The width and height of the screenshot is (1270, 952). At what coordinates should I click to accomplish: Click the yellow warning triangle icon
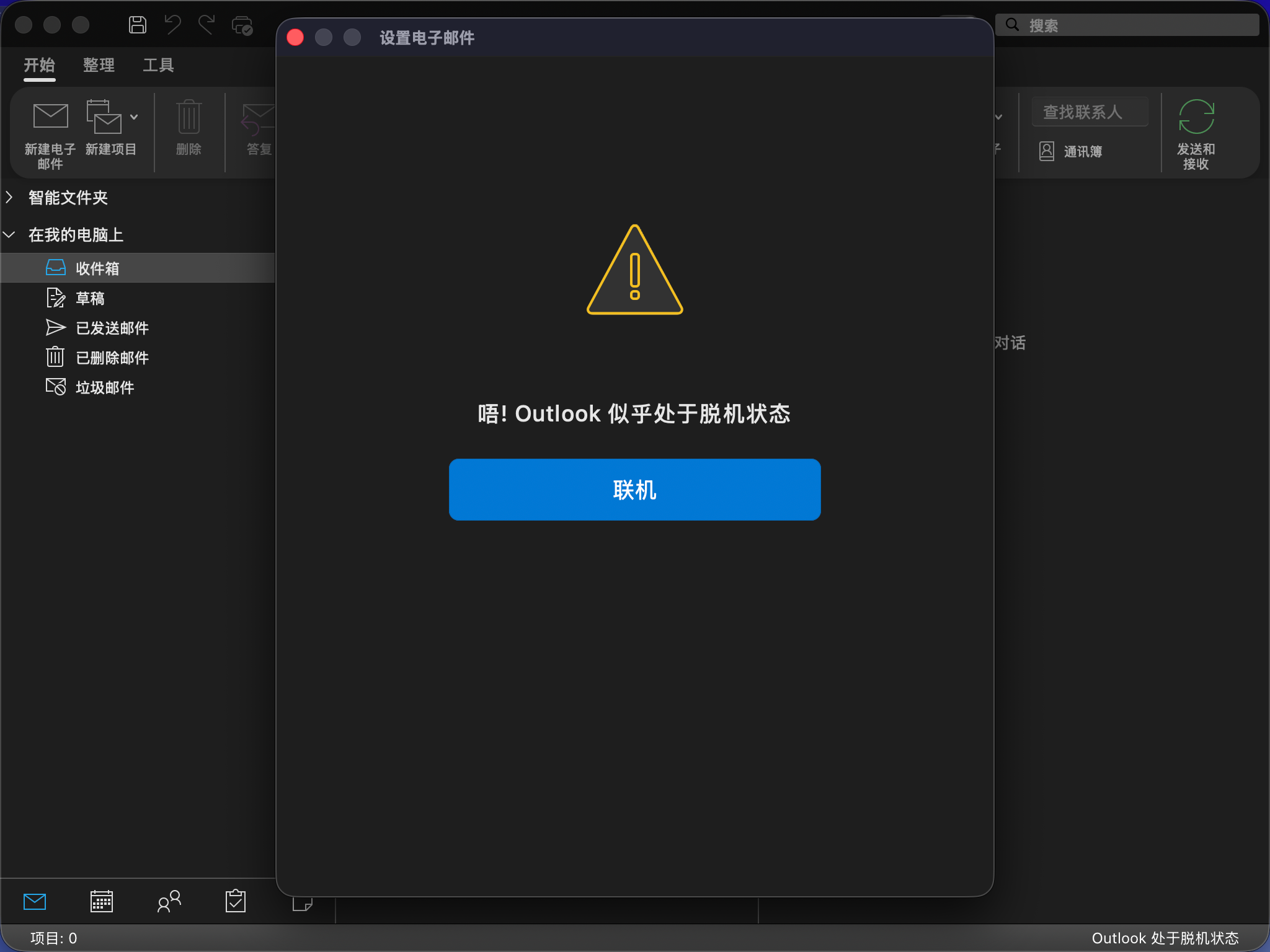point(635,270)
